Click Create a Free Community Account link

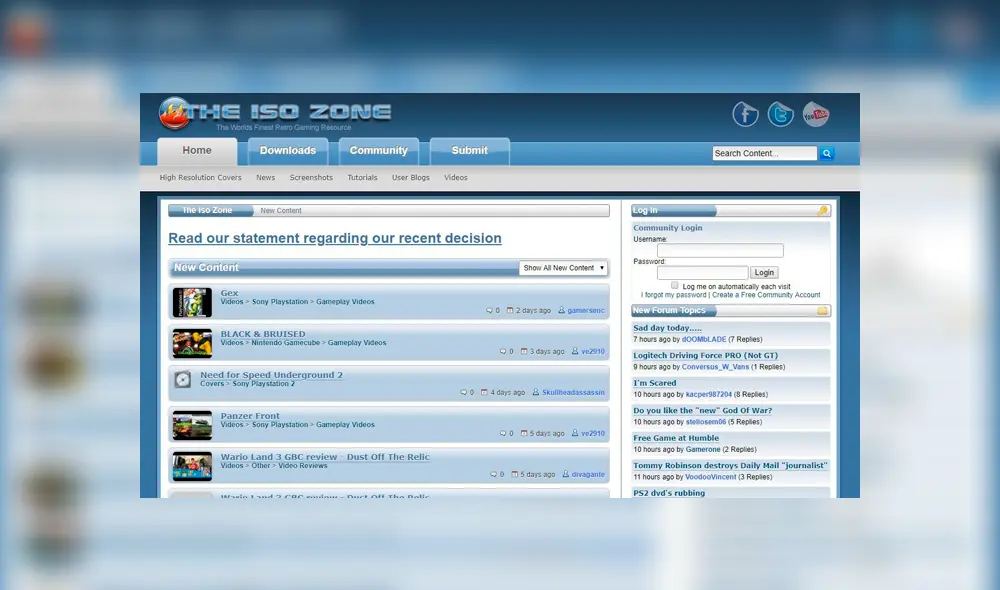point(766,295)
